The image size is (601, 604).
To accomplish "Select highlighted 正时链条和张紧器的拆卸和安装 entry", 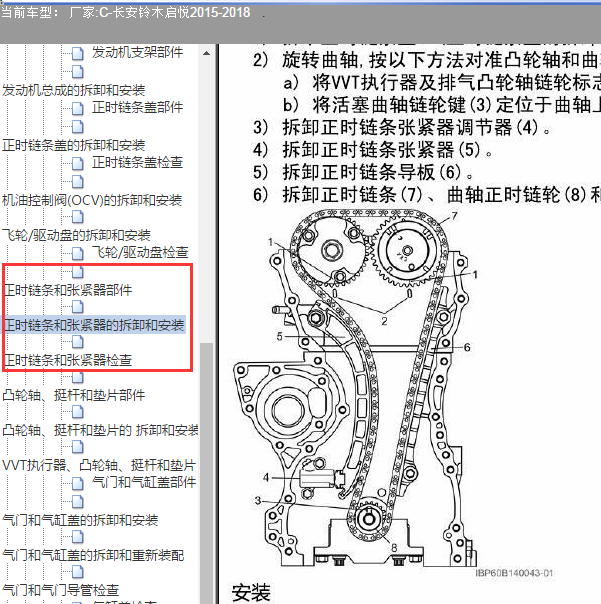I will click(94, 325).
